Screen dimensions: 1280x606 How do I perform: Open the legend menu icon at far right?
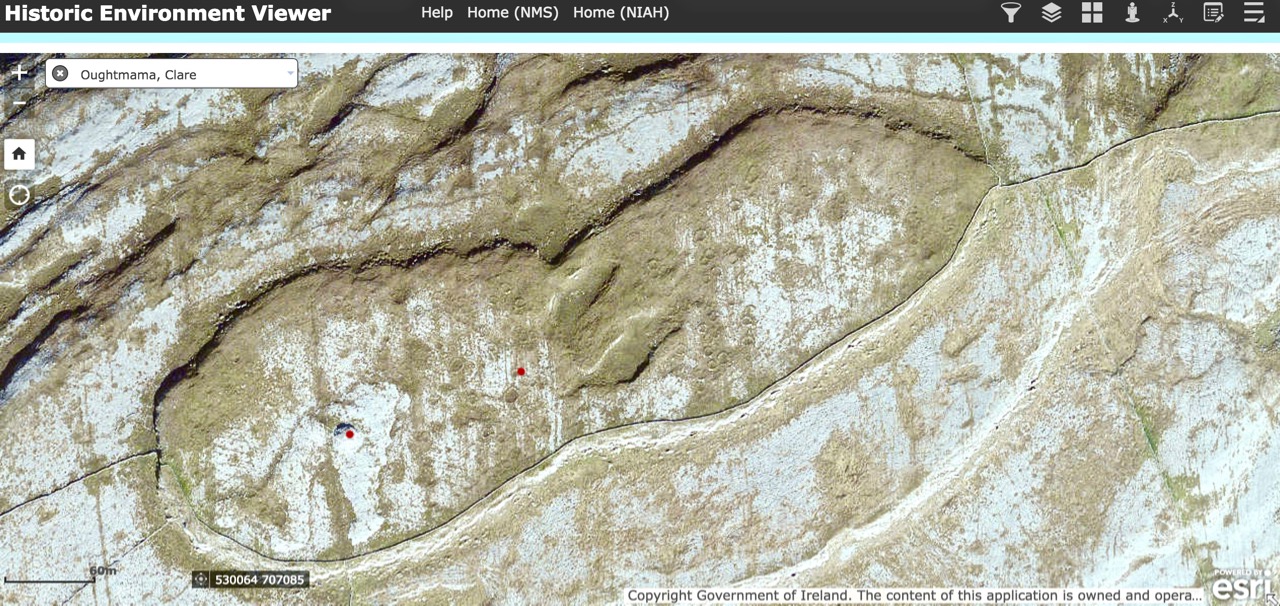(x=1254, y=13)
